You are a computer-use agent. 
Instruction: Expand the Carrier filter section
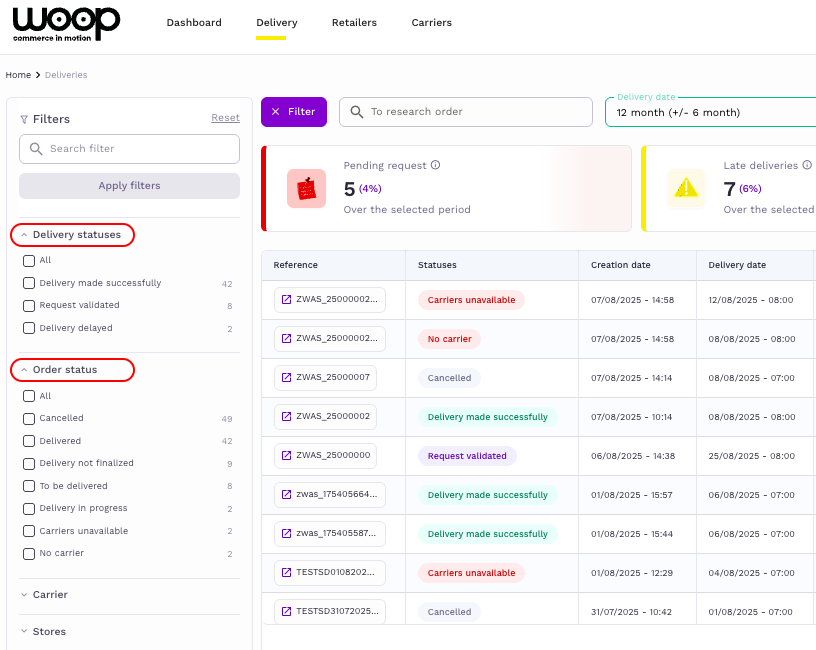point(50,595)
